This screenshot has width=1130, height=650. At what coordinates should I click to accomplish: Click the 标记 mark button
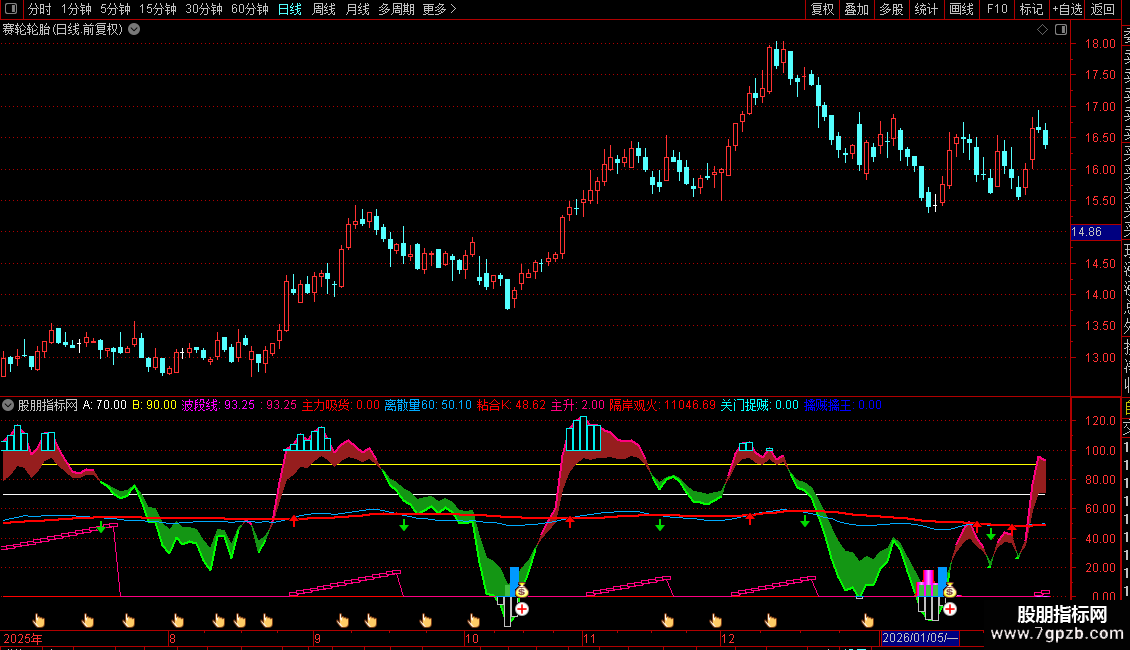coord(1031,9)
